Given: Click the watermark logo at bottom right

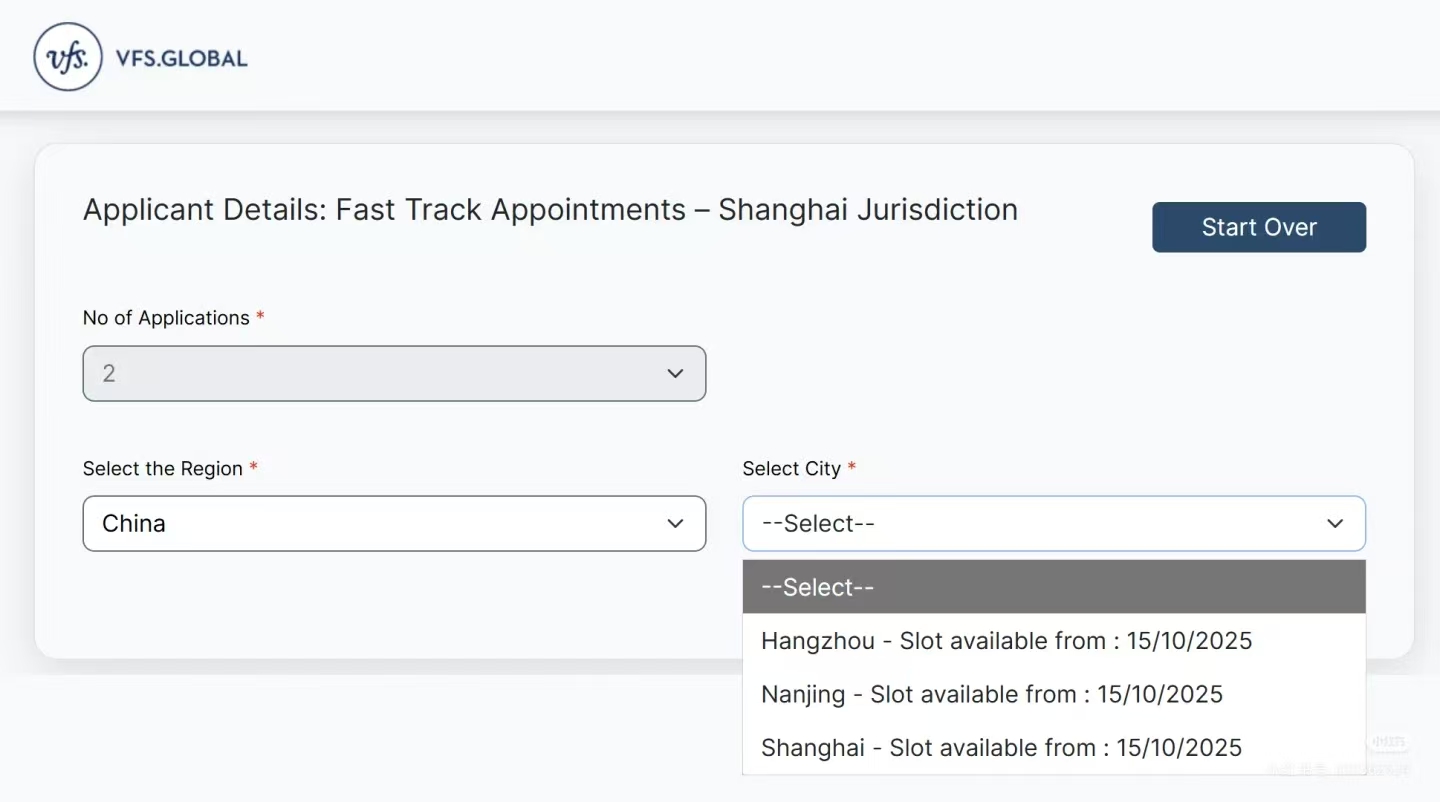Looking at the screenshot, I should 1388,743.
